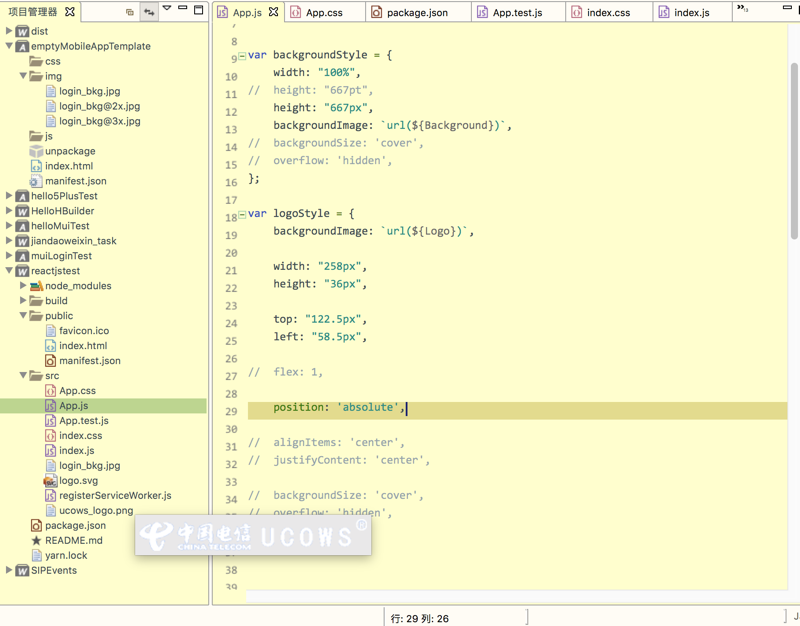This screenshot has height=626, width=800.
Task: Expand the hello5PlusTest project
Action: [x=9, y=196]
